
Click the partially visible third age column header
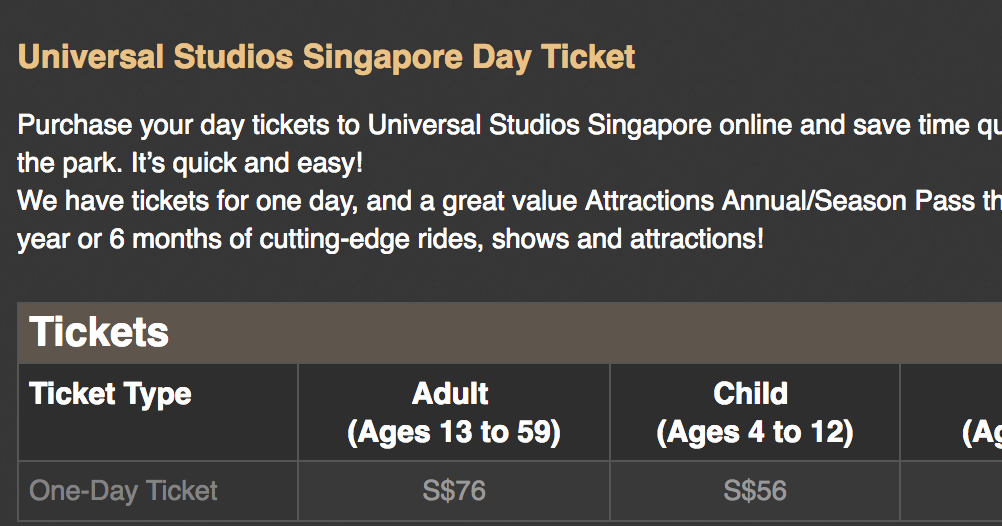[x=980, y=433]
